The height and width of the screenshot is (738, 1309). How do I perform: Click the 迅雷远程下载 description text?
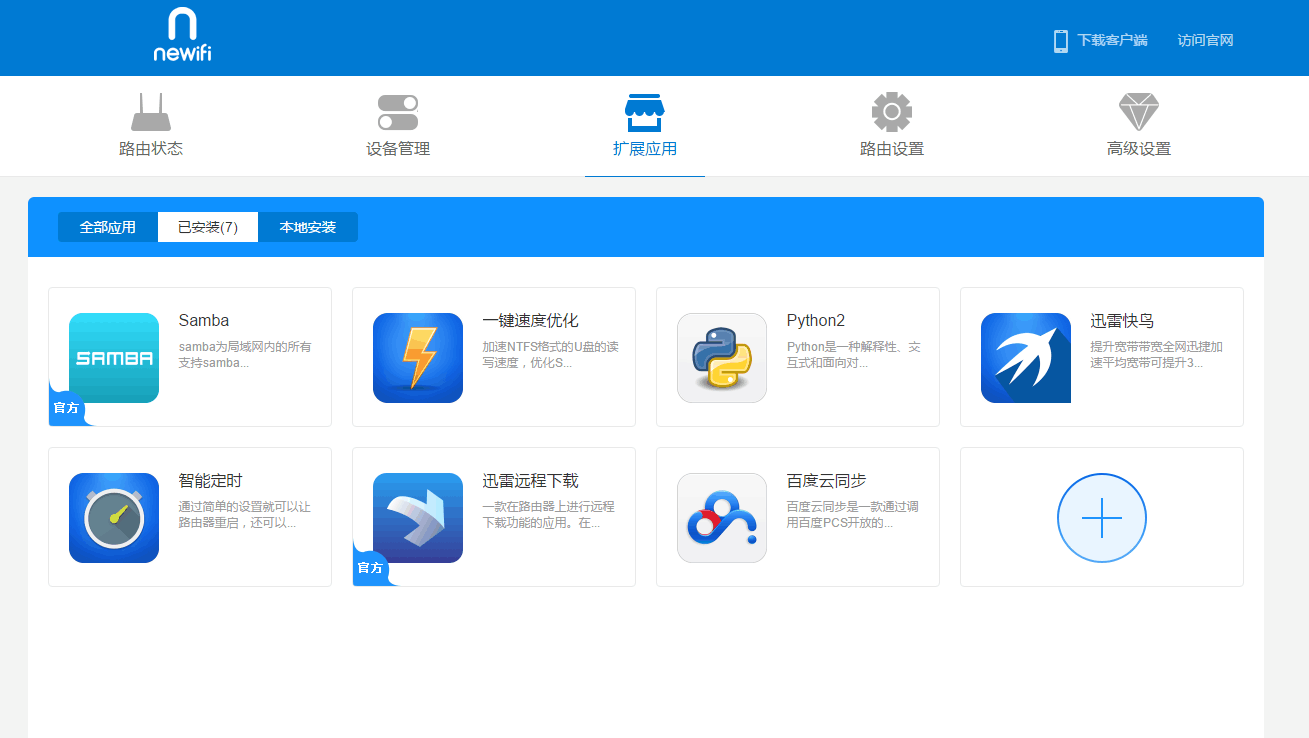549,515
